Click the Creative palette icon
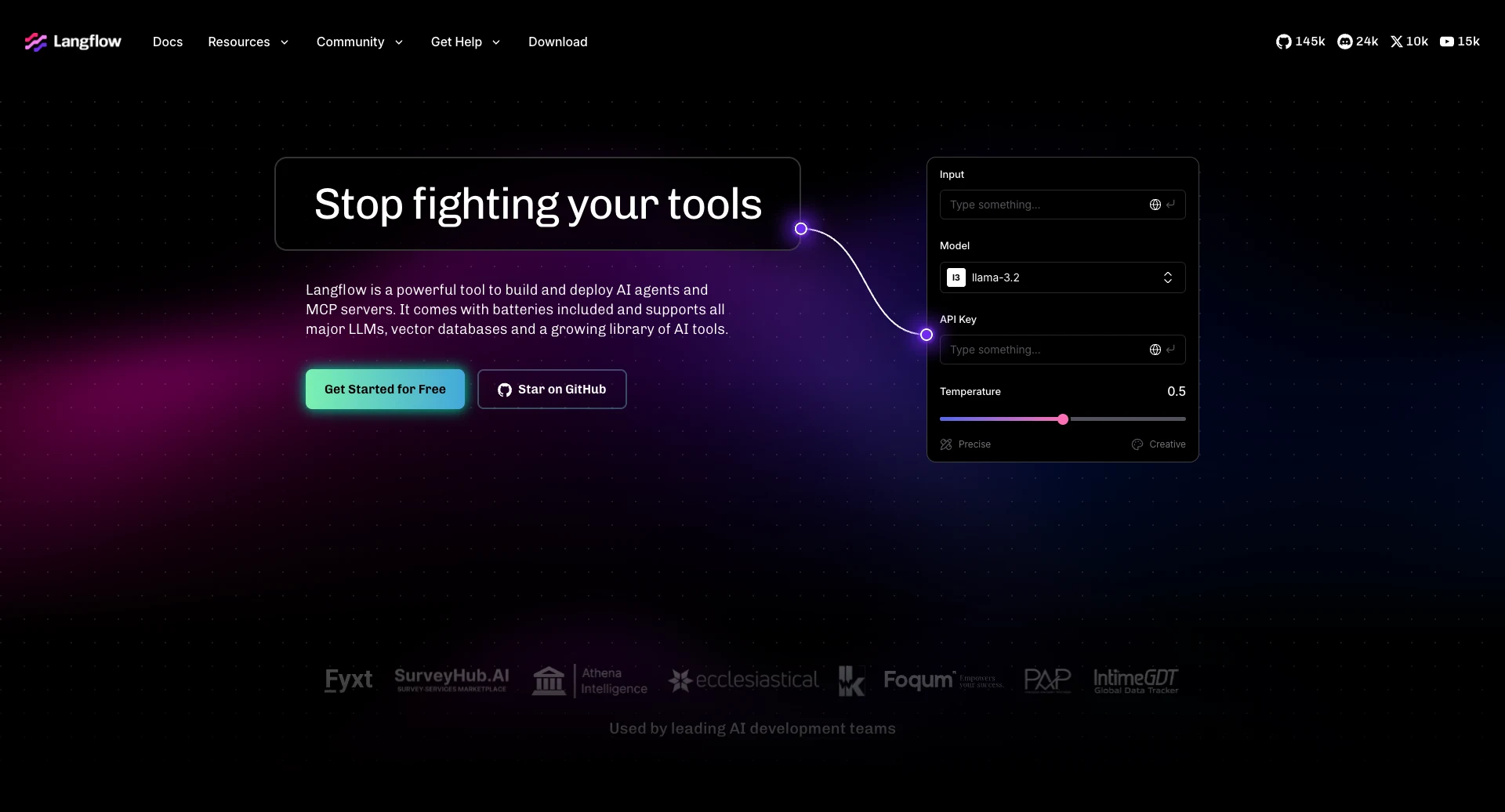Viewport: 1505px width, 812px height. tap(1137, 444)
